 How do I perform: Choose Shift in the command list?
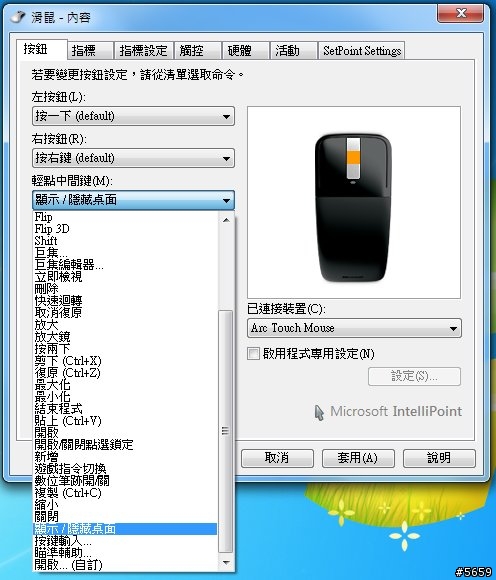coord(125,241)
